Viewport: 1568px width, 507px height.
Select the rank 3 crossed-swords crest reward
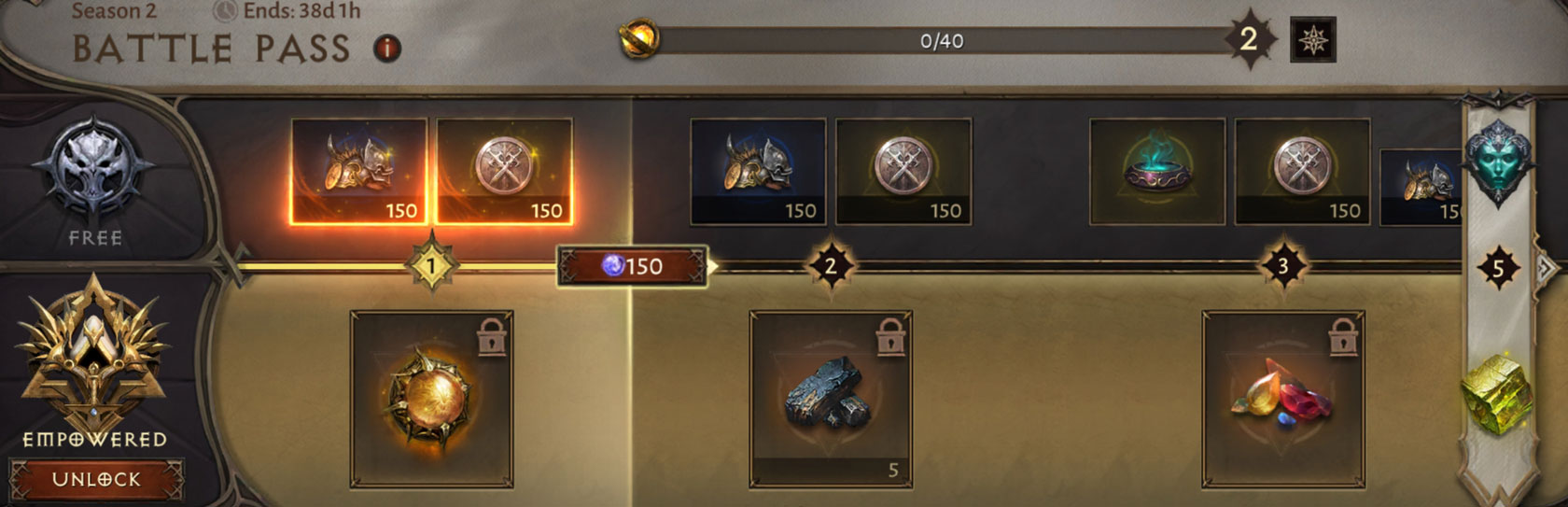click(x=1303, y=172)
